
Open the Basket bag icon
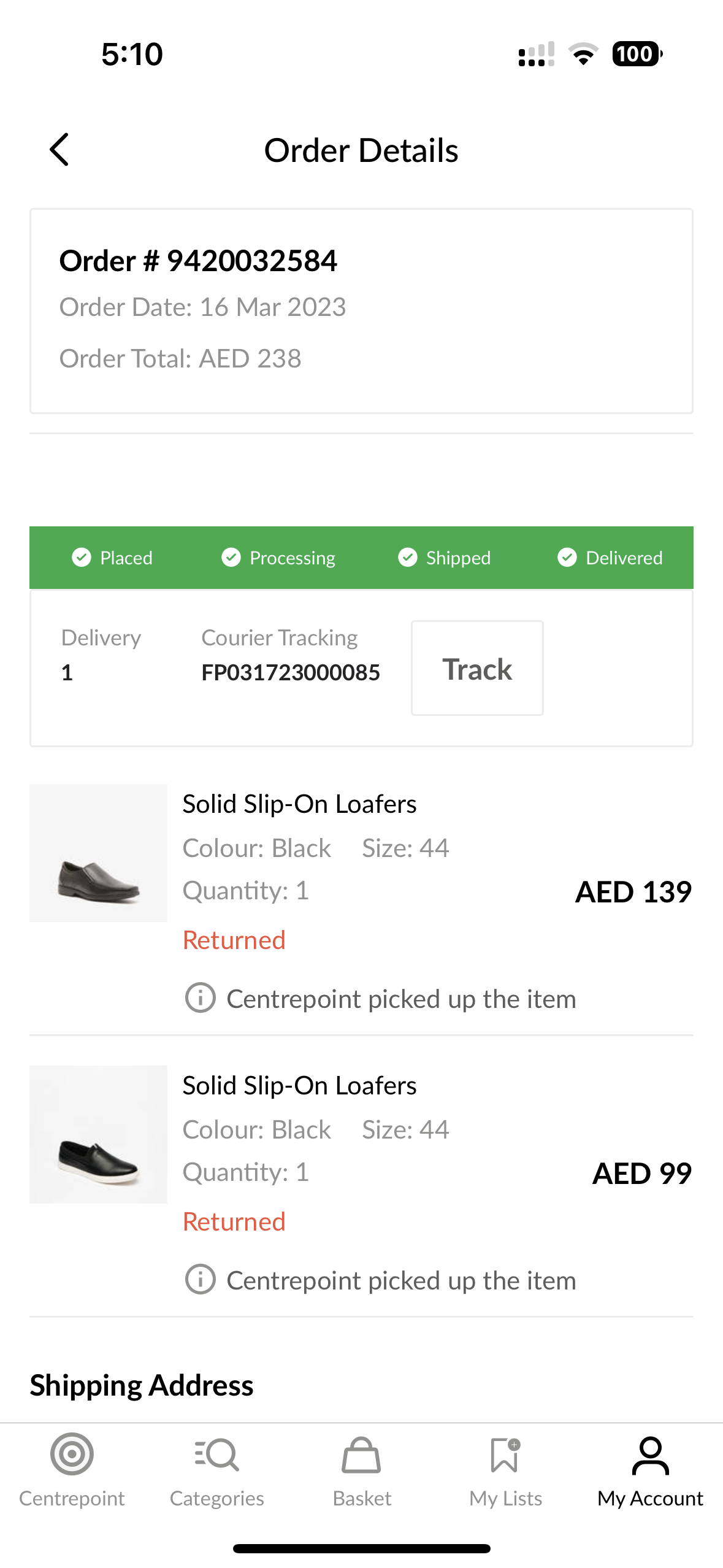tap(361, 1455)
